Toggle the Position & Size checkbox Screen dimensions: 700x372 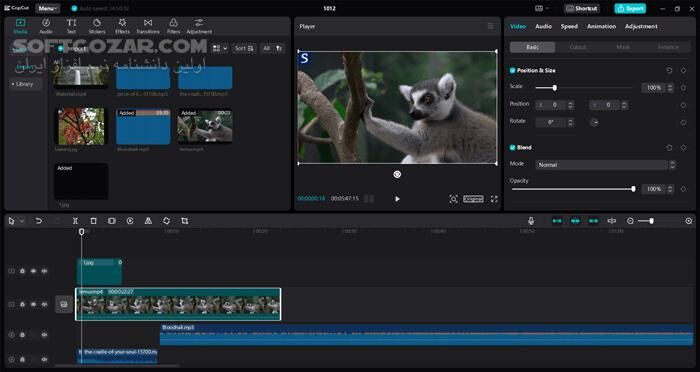(x=512, y=71)
